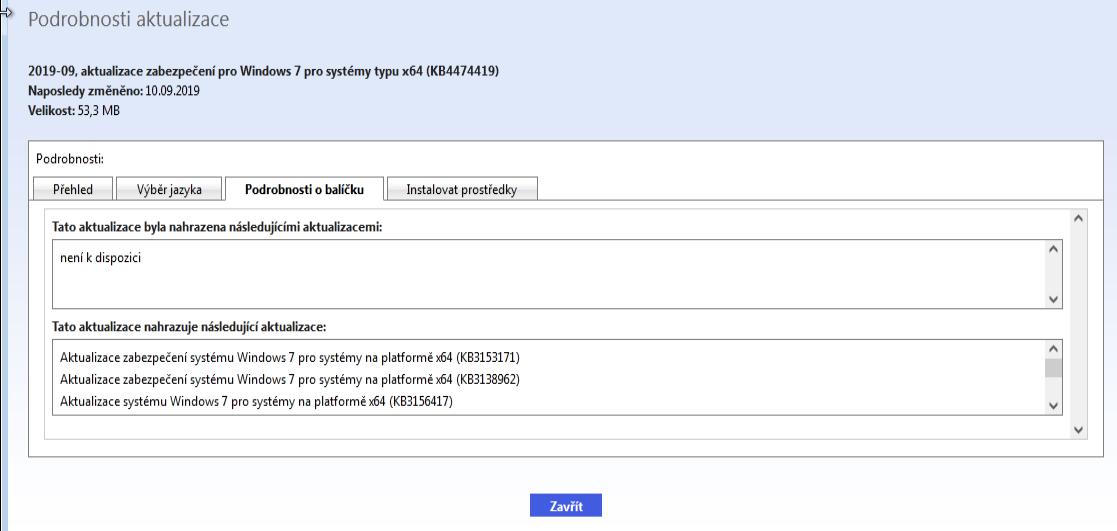Click the Podrobnosti aktualizace heading

tap(128, 19)
